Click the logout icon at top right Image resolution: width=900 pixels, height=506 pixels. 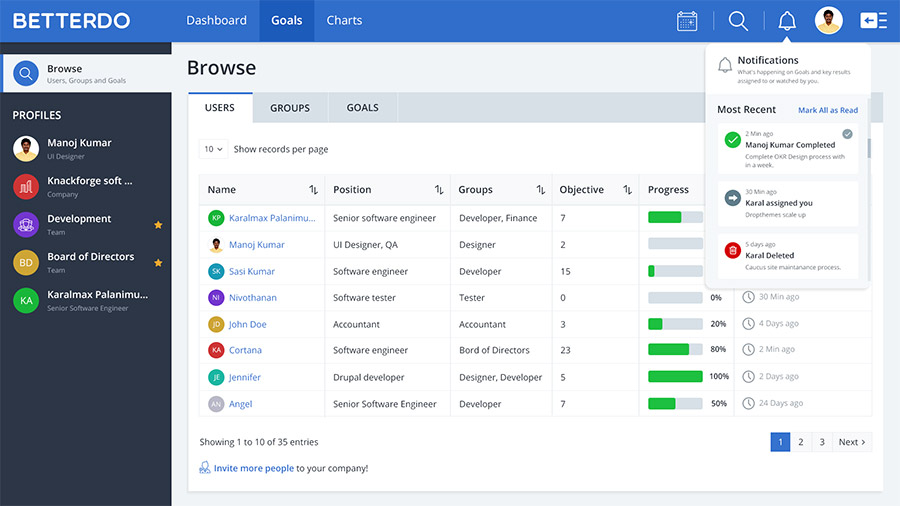(x=874, y=21)
